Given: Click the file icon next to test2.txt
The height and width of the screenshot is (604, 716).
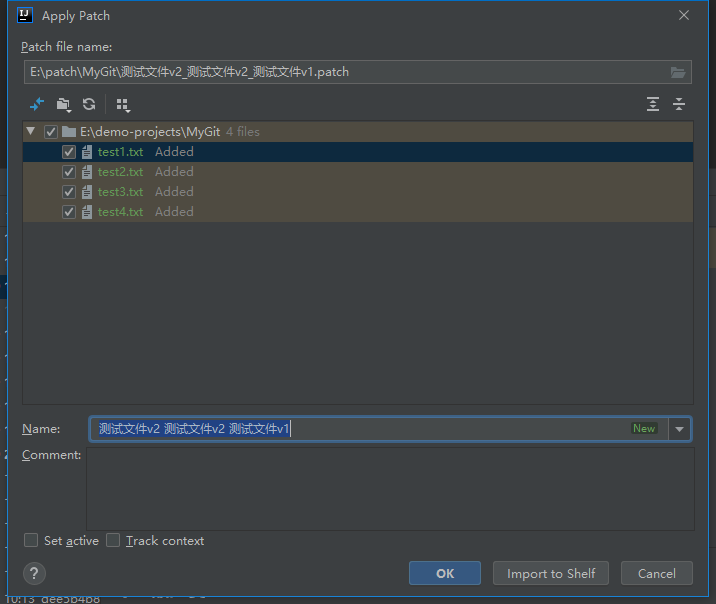Looking at the screenshot, I should [87, 172].
